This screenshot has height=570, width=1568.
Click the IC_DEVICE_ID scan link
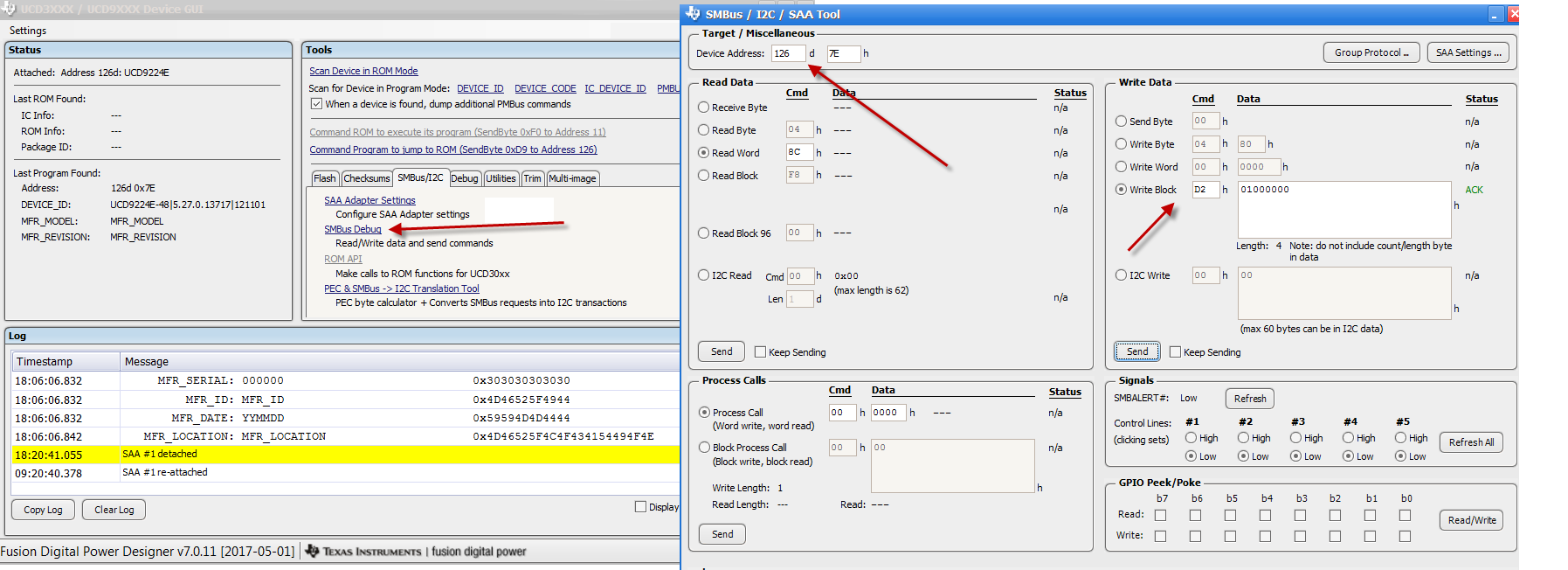click(x=615, y=88)
